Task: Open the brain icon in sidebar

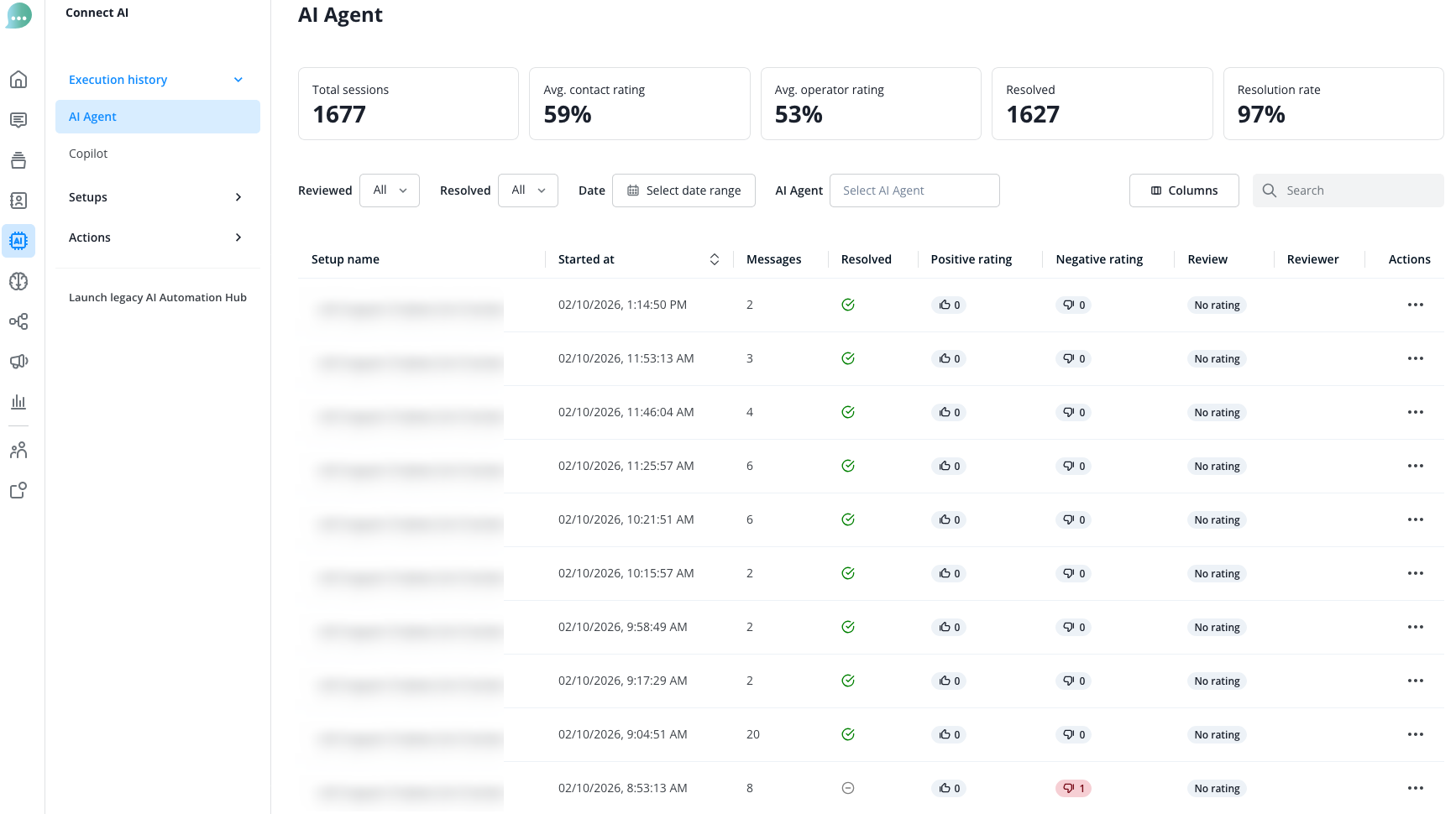Action: coord(18,281)
